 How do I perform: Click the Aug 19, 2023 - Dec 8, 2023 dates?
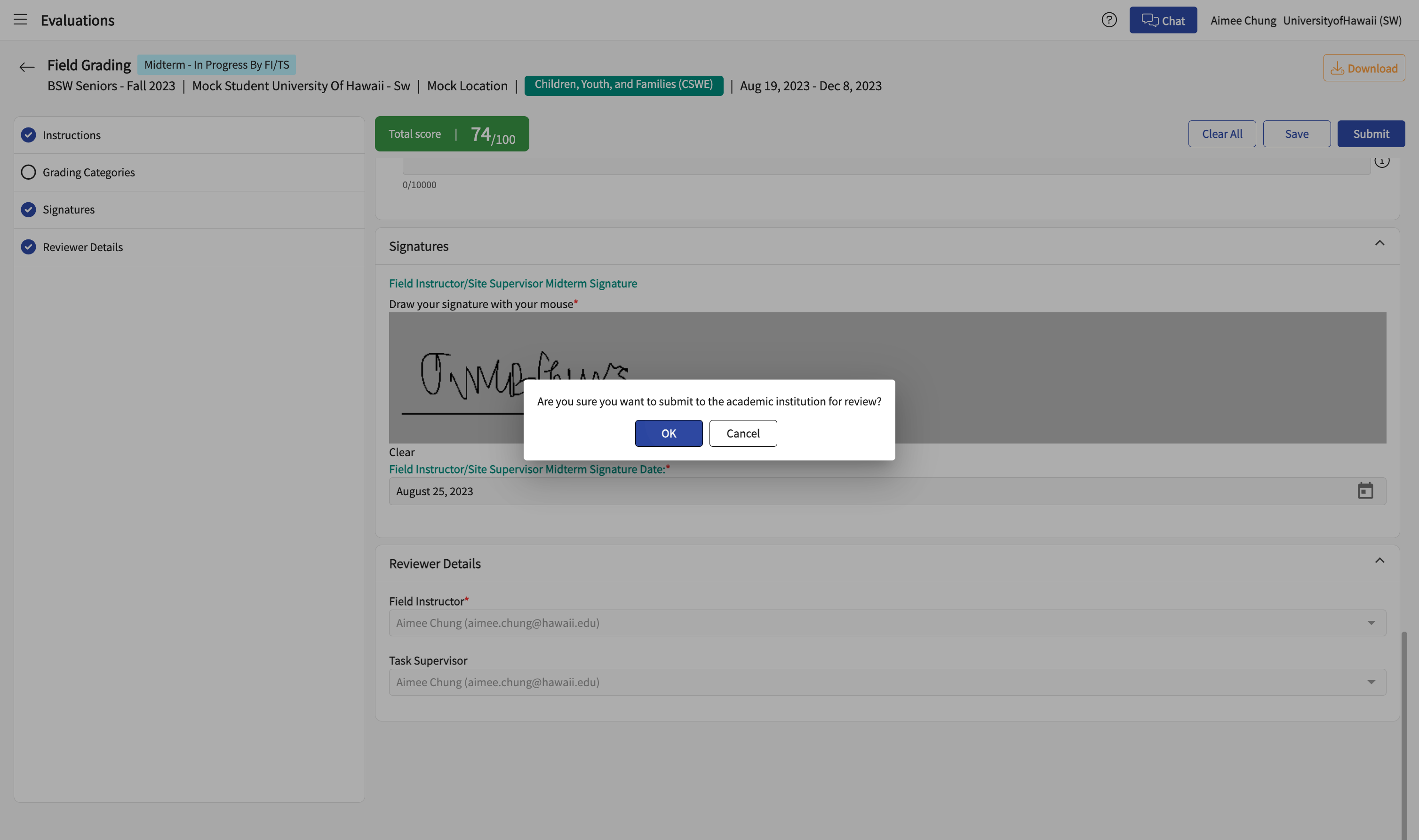[810, 86]
